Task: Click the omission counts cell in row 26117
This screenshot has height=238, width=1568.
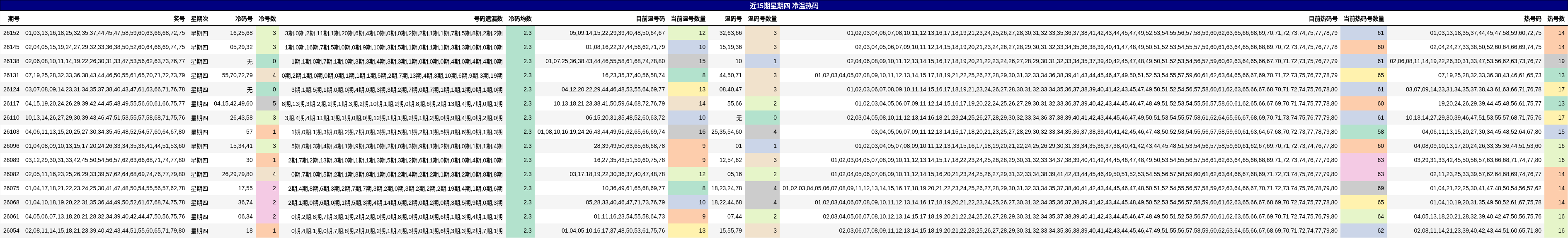Action: coord(393,104)
